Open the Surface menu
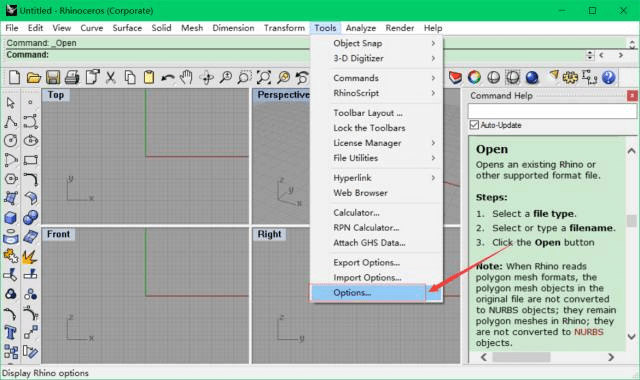640x380 pixels. (127, 28)
